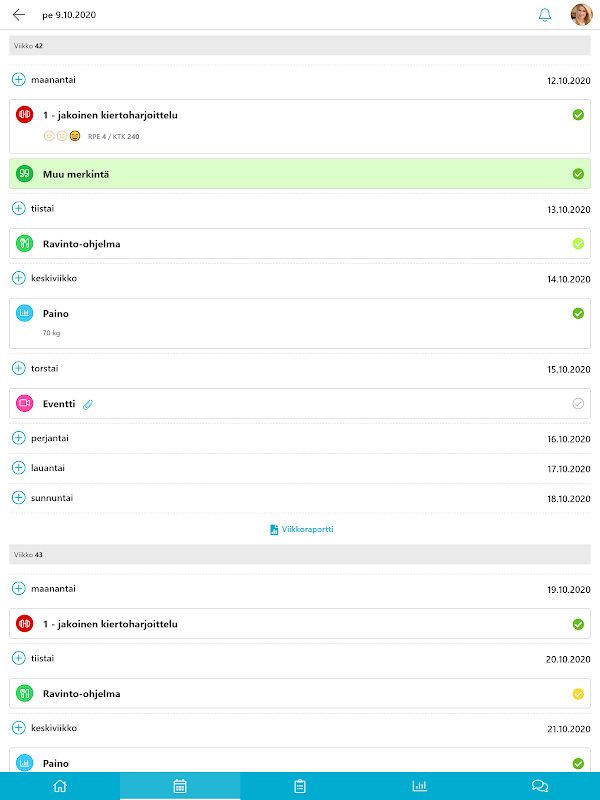Toggle the Eventti completion checkmark
600x800 pixels.
(x=578, y=404)
